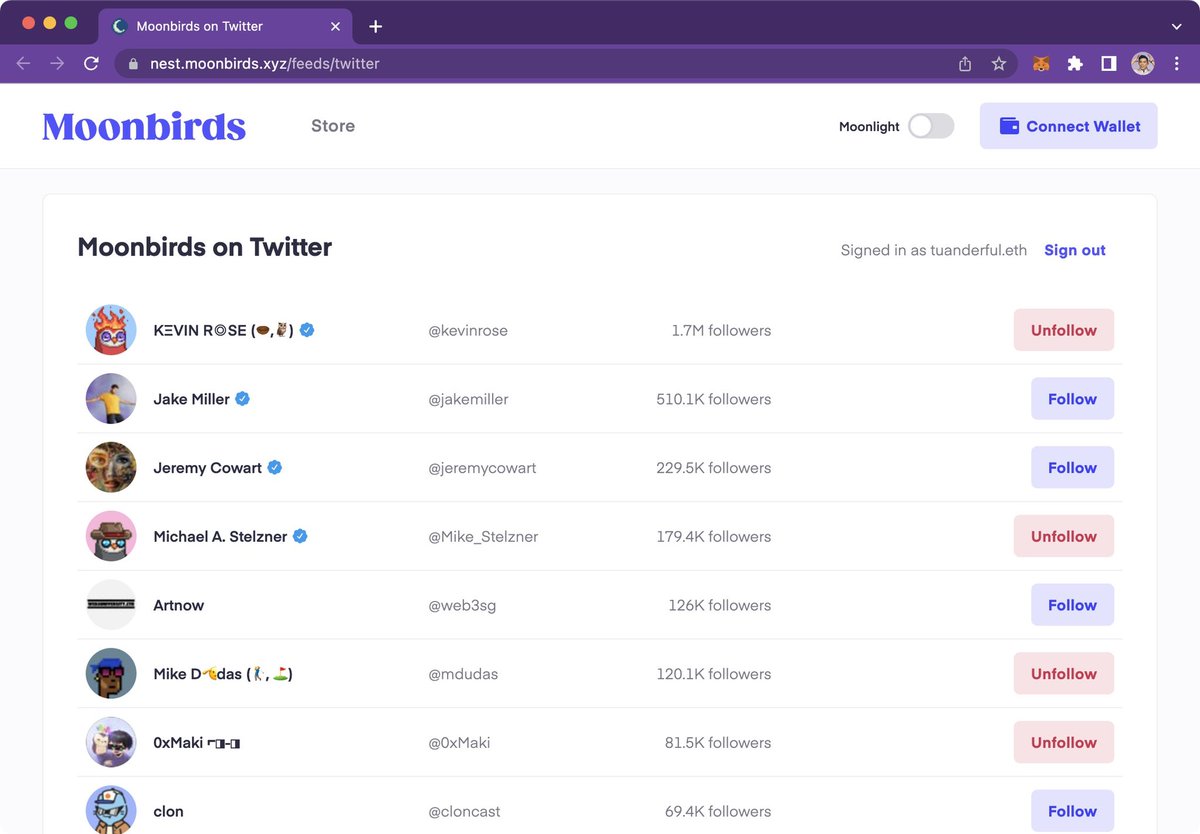The image size is (1200, 834).
Task: Click 0xMaki's profile picture
Action: click(x=111, y=743)
